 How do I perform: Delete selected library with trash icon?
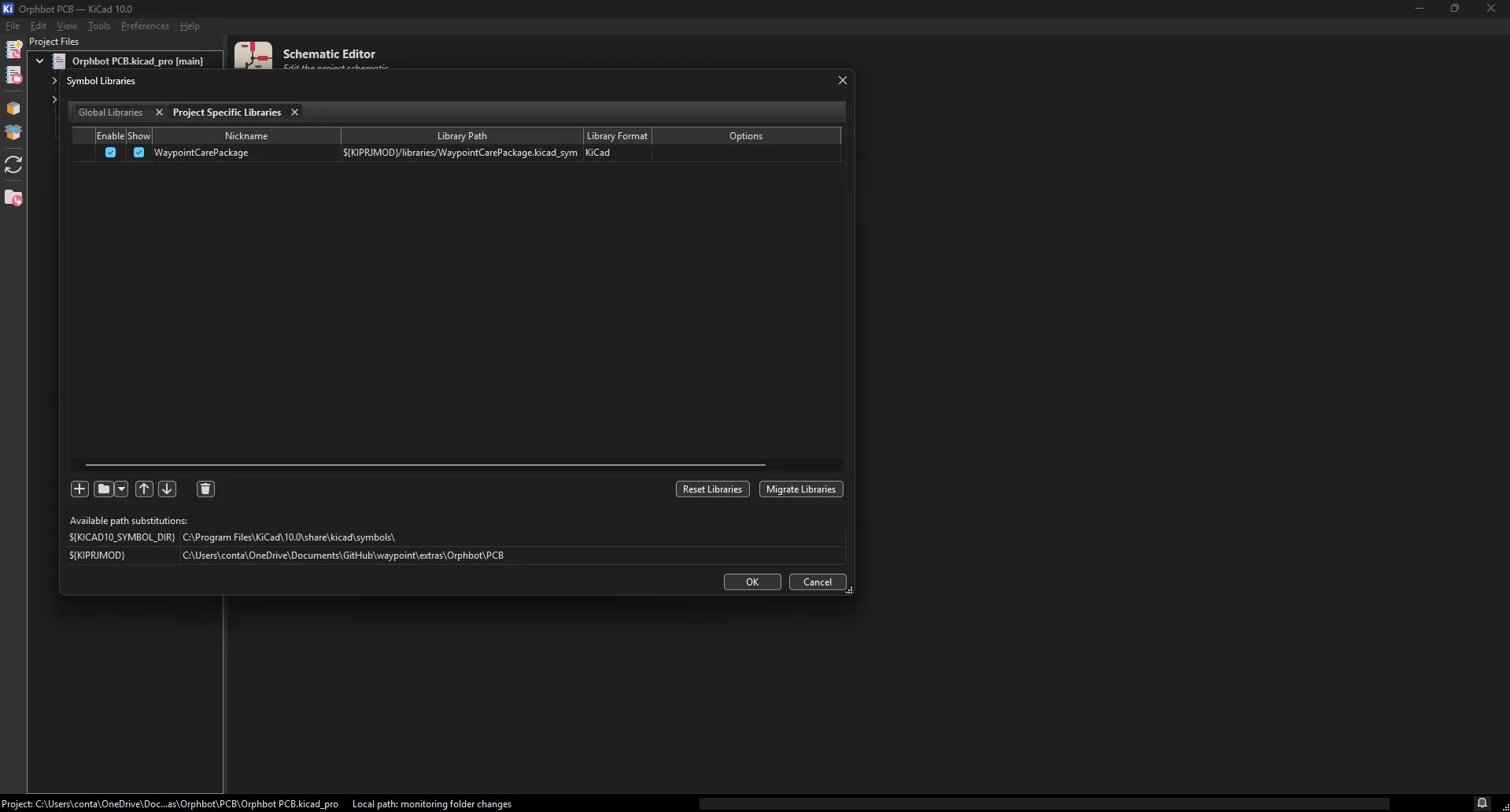click(205, 489)
